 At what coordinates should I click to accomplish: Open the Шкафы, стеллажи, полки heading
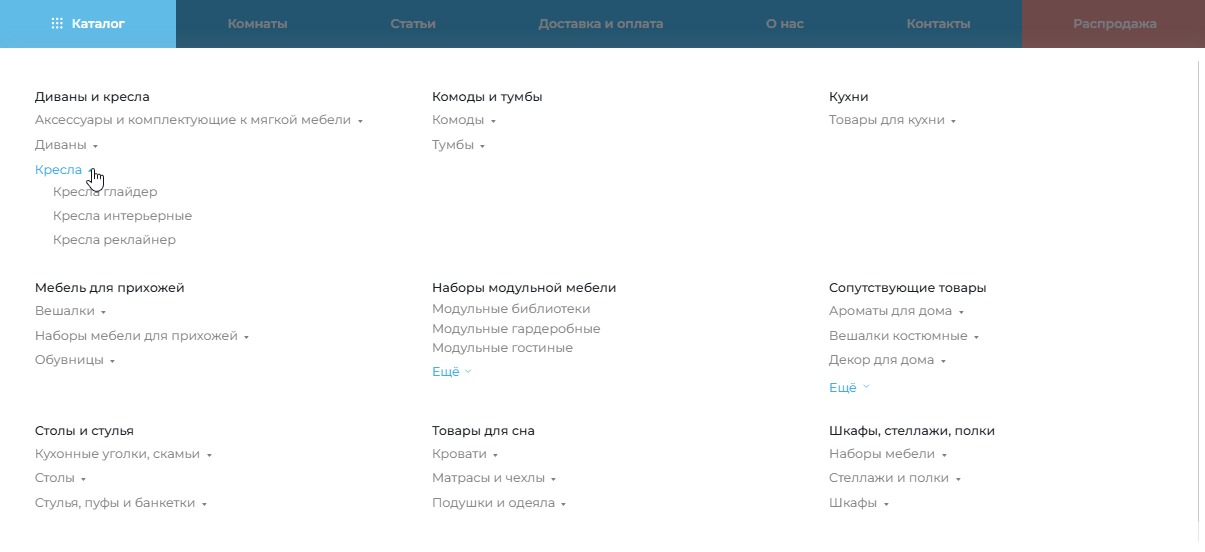click(911, 431)
